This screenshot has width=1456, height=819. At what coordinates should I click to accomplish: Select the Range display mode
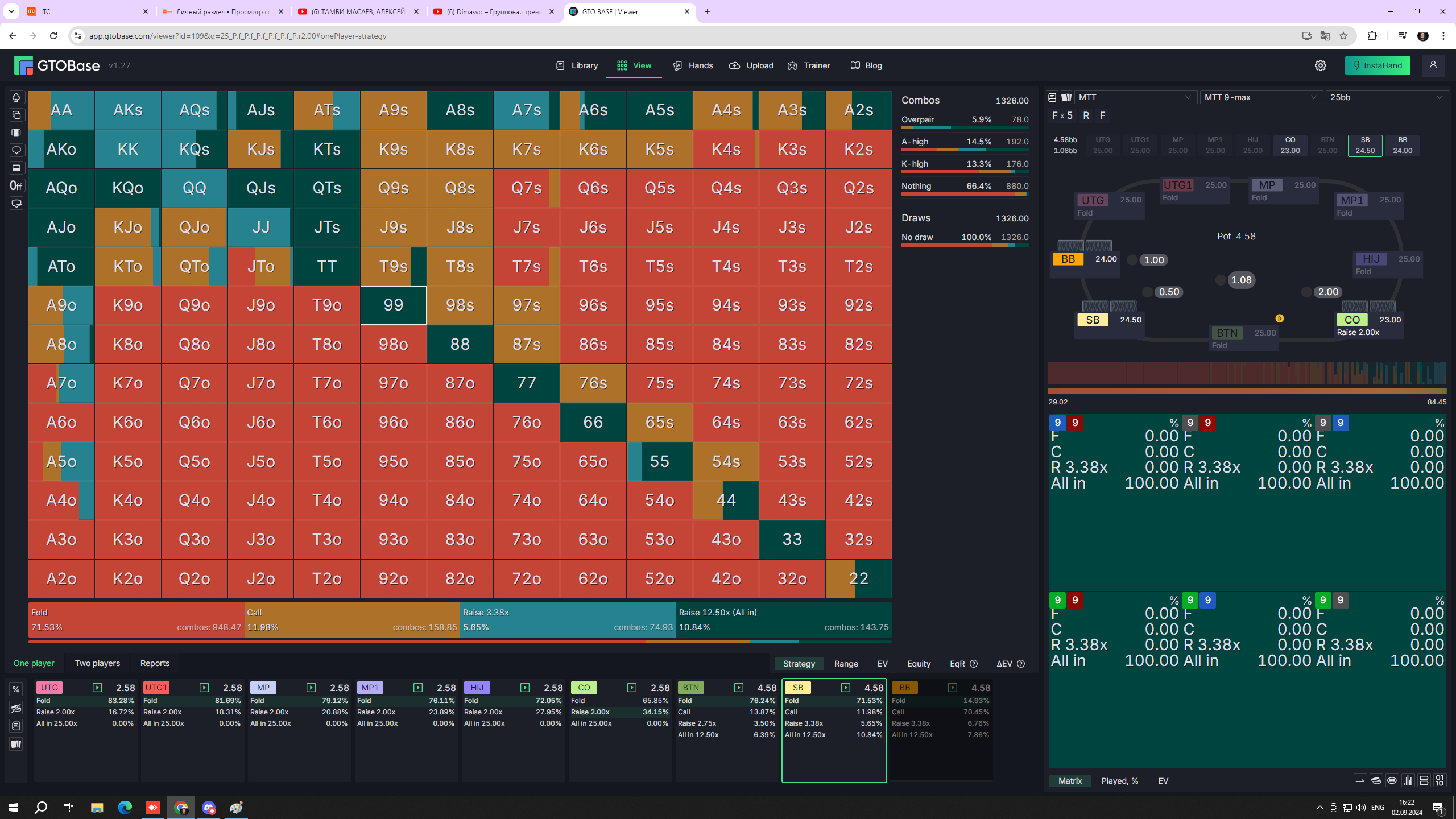tap(846, 664)
